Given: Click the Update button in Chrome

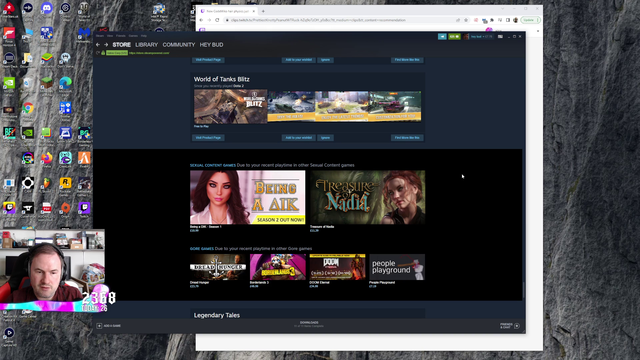Looking at the screenshot, I should 531,20.
